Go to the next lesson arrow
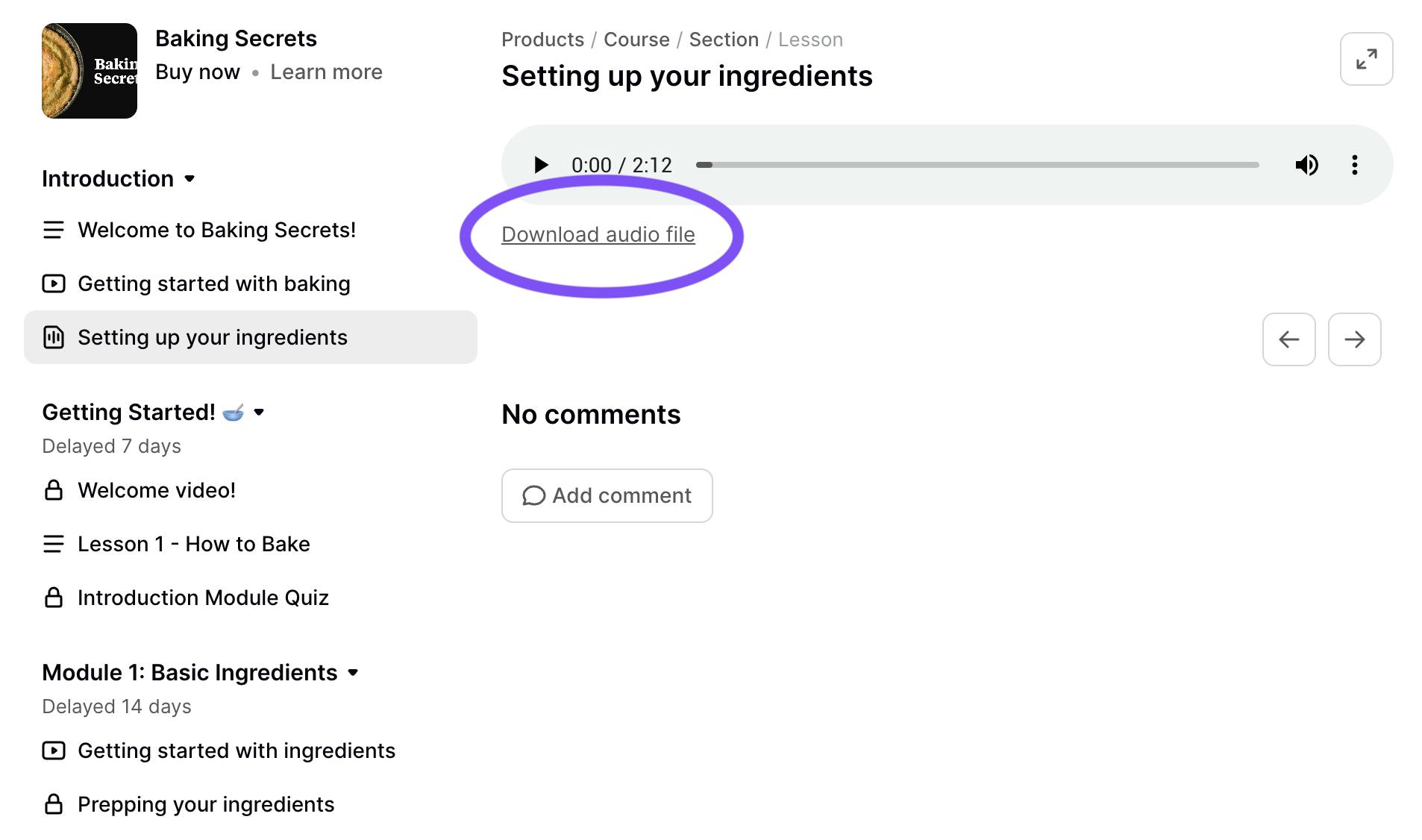Viewport: 1422px width, 840px height. pyautogui.click(x=1354, y=339)
